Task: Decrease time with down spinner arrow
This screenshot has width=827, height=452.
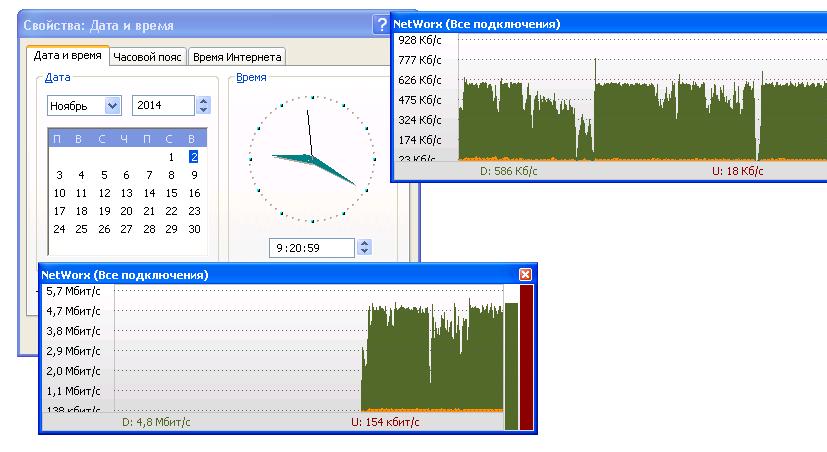Action: coord(364,252)
